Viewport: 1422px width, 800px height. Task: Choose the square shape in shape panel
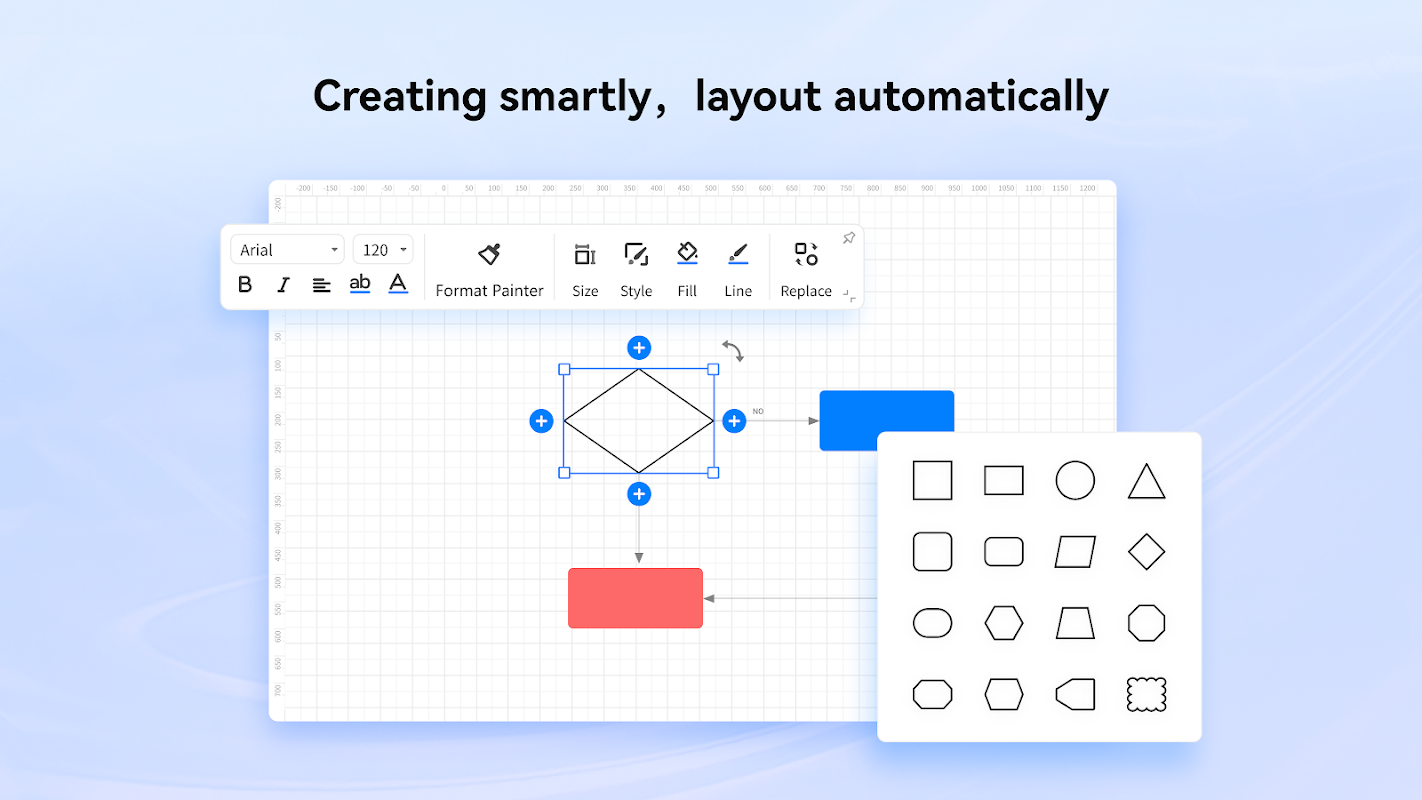click(932, 480)
